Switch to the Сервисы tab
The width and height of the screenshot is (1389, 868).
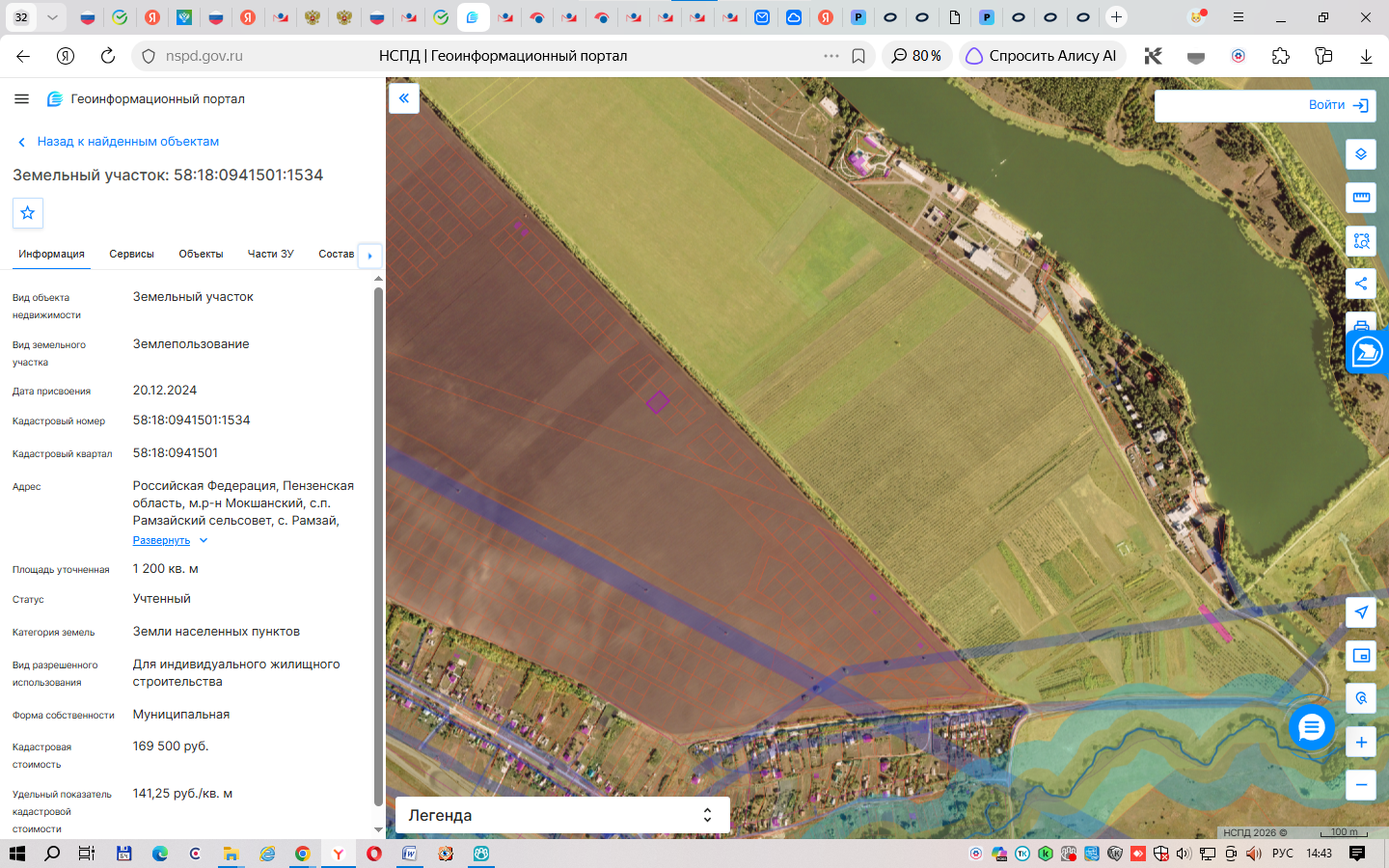[x=131, y=254]
